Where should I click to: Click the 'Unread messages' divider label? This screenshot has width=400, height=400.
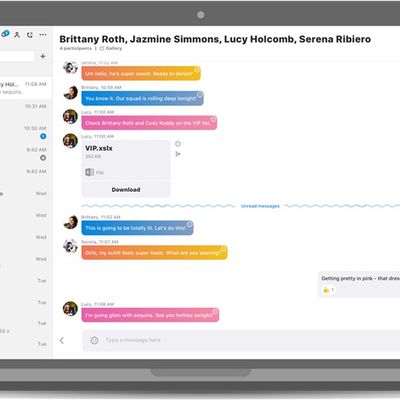[x=260, y=206]
